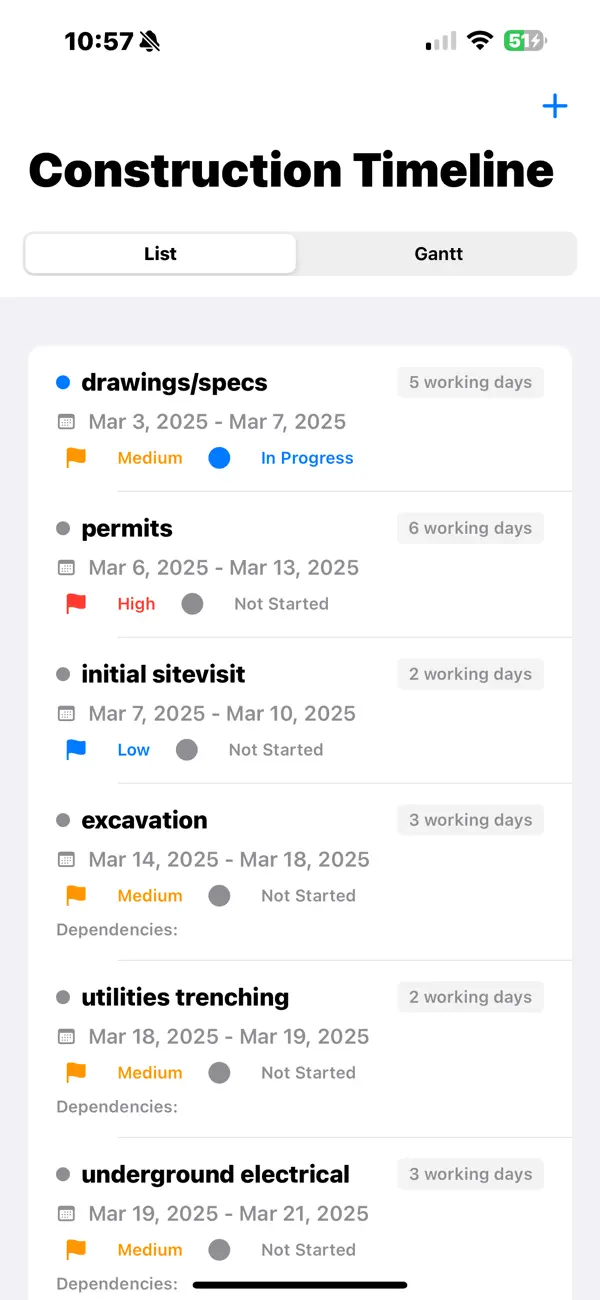600x1300 pixels.
Task: Click the 6 working days badge on permits
Action: point(470,527)
